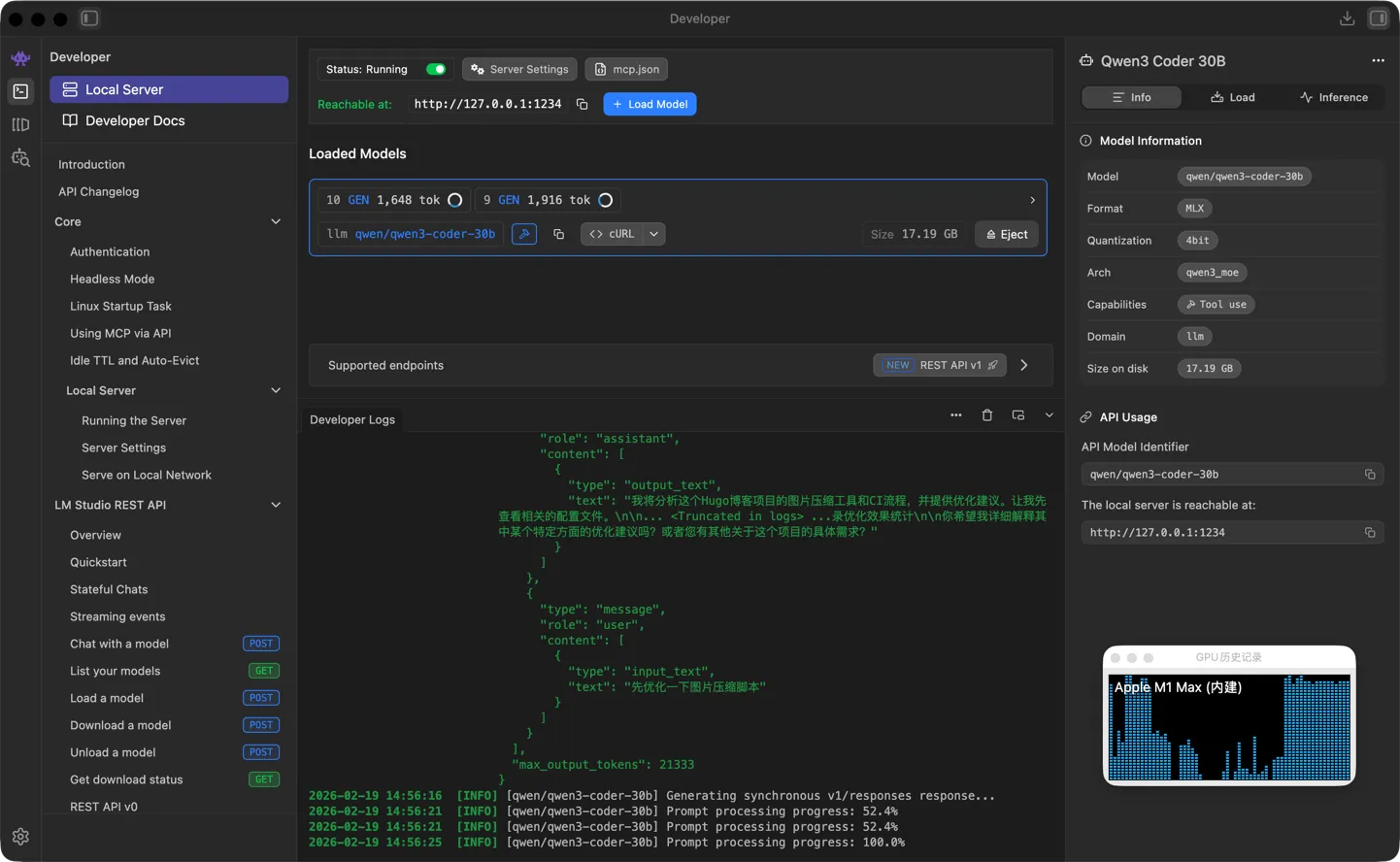Collapse the LM Studio REST API section
This screenshot has height=862, width=1400.
coord(276,505)
